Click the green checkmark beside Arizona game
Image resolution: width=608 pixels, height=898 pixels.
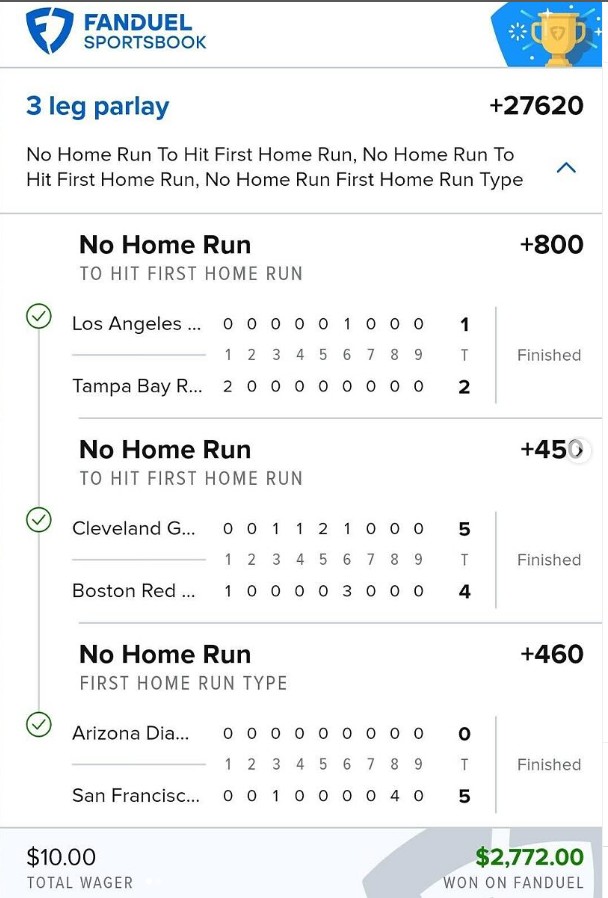[x=38, y=724]
